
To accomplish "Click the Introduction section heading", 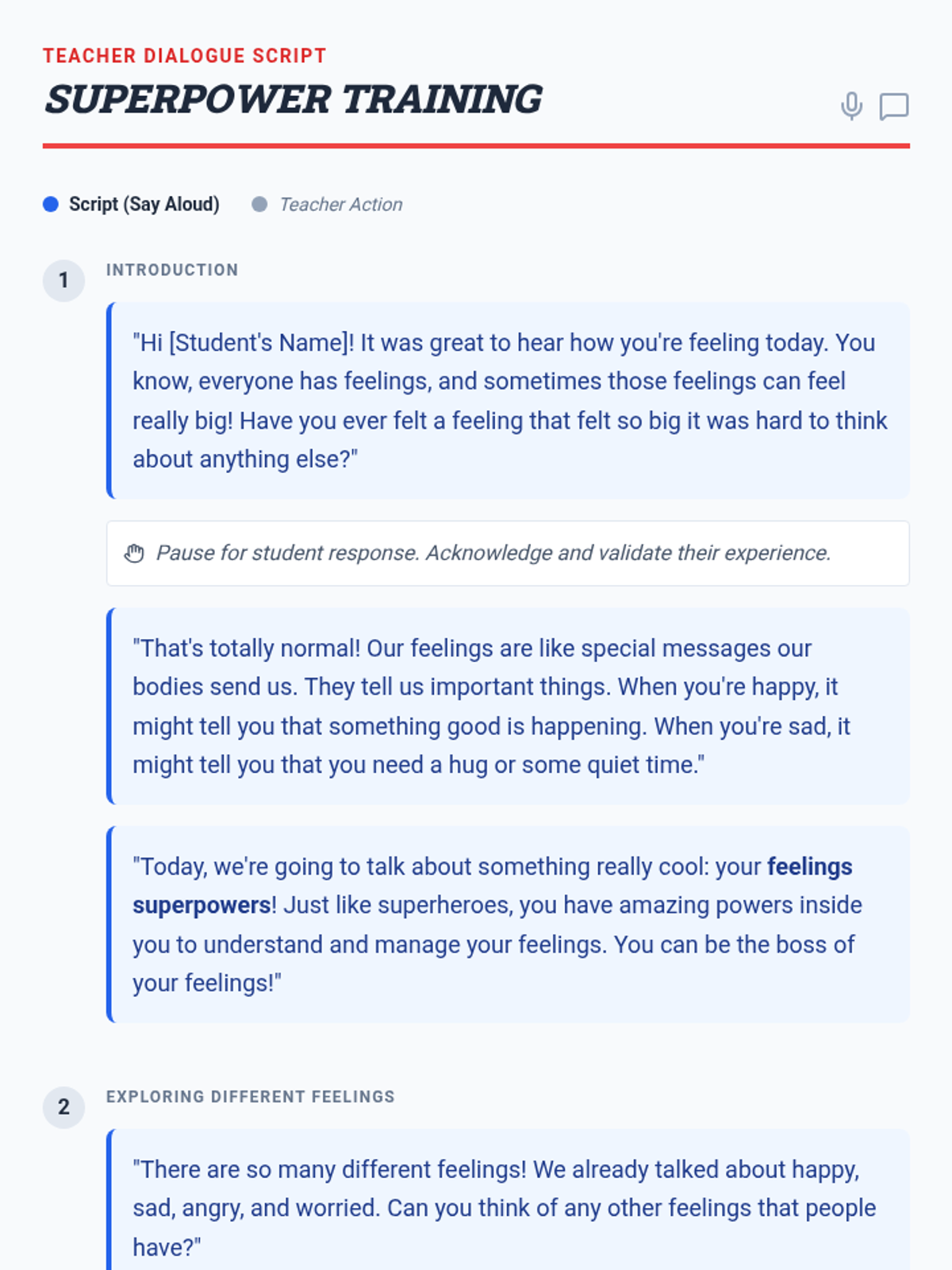I will 172,270.
